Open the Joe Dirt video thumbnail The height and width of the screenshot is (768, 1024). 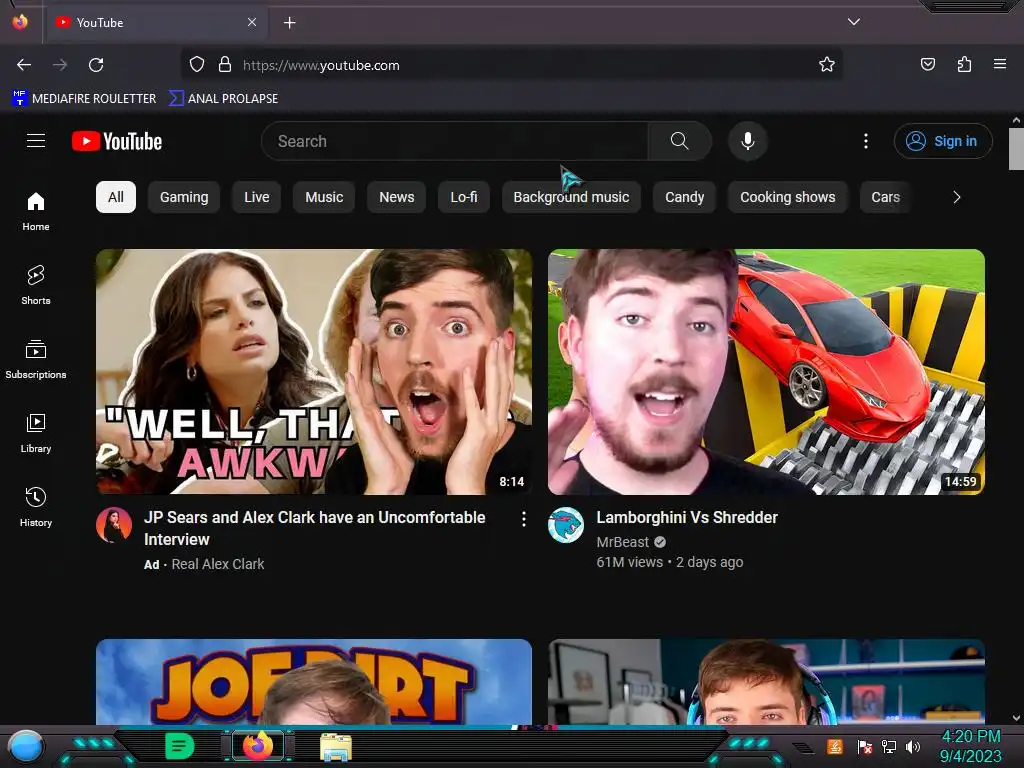click(x=314, y=682)
